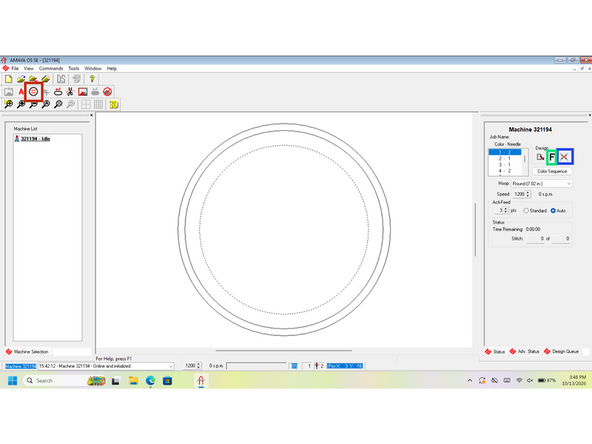The width and height of the screenshot is (592, 444).
Task: Click the hoop view horizontal scrollbar
Action: [284, 351]
